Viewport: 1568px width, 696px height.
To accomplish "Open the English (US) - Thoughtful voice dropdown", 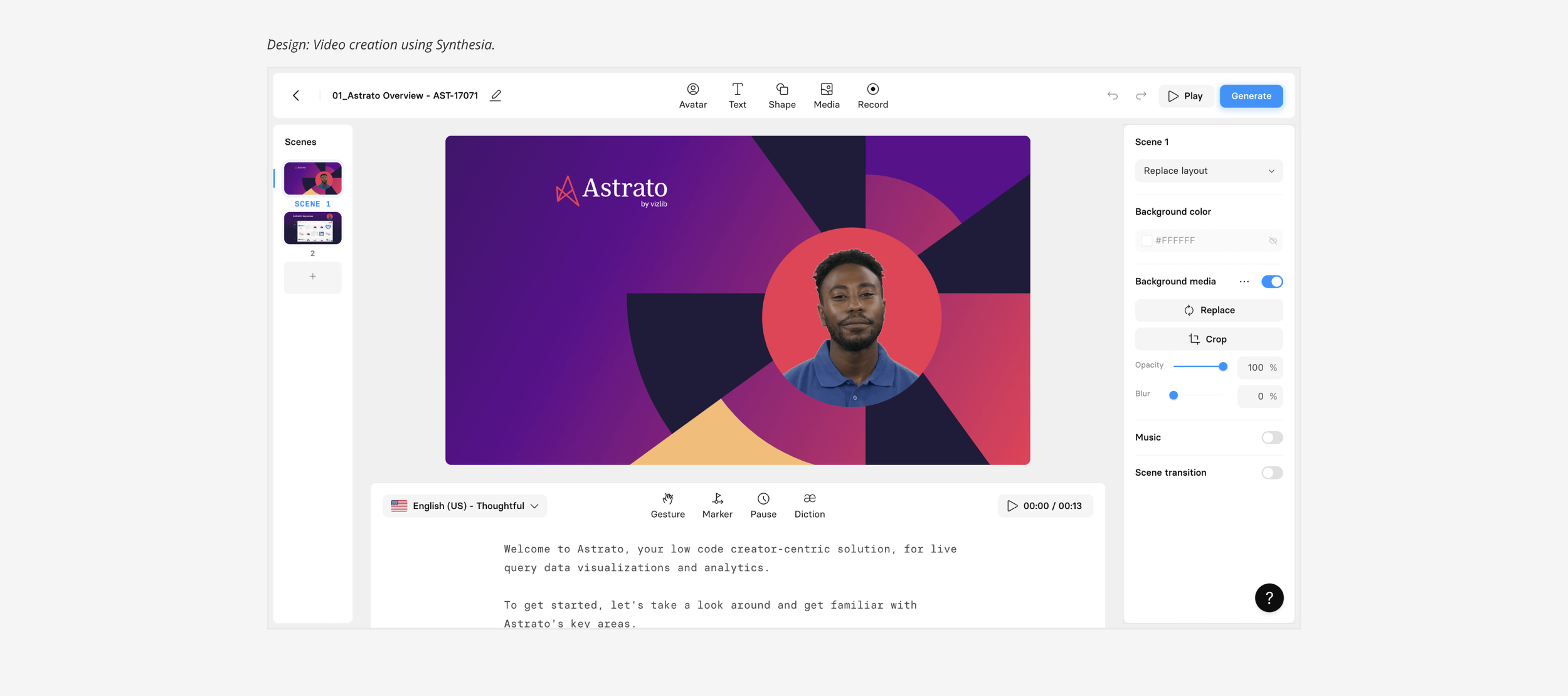I will pyautogui.click(x=465, y=506).
